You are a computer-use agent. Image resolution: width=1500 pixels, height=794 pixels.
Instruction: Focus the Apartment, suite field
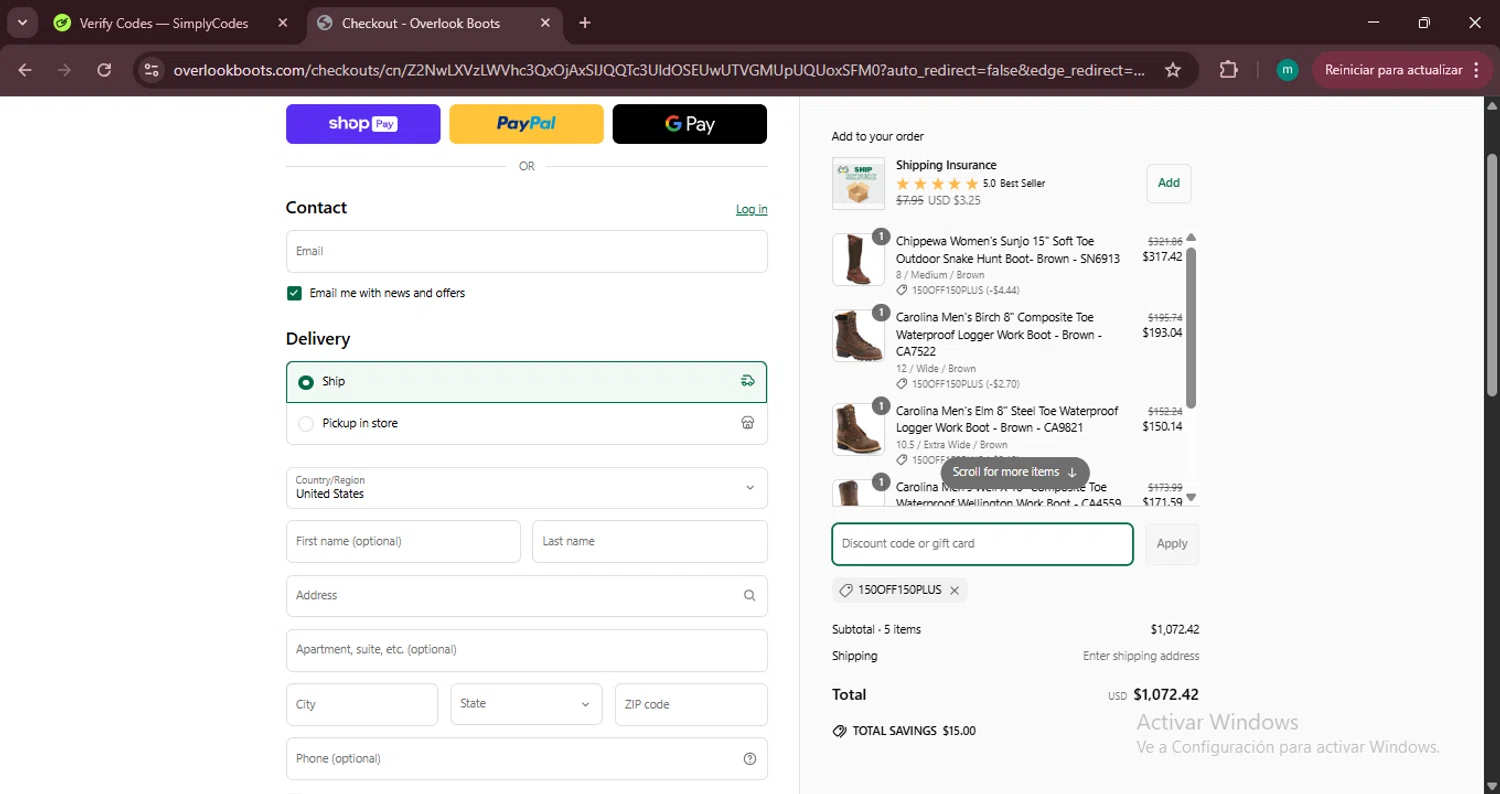527,650
